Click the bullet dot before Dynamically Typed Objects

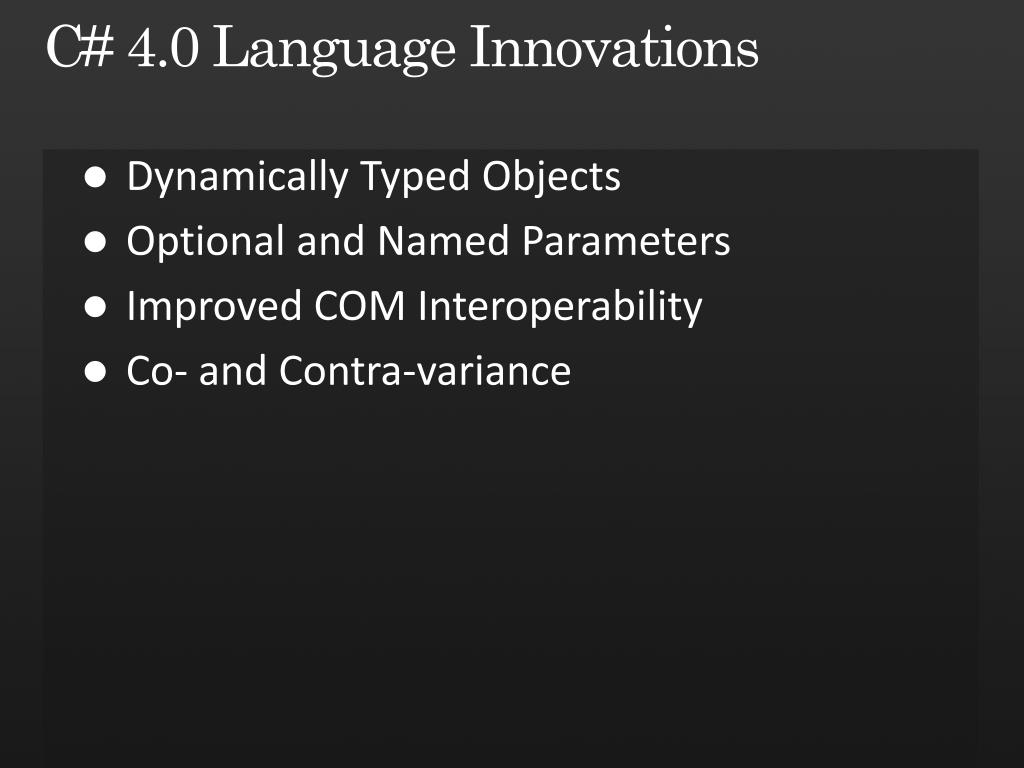pos(95,178)
